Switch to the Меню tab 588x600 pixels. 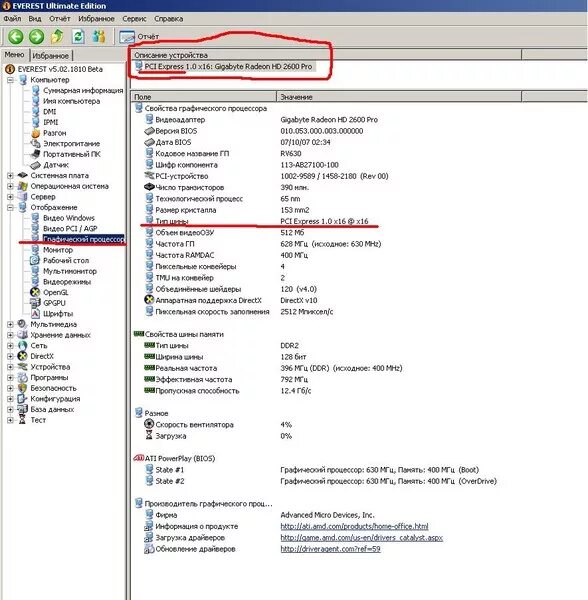(14, 55)
